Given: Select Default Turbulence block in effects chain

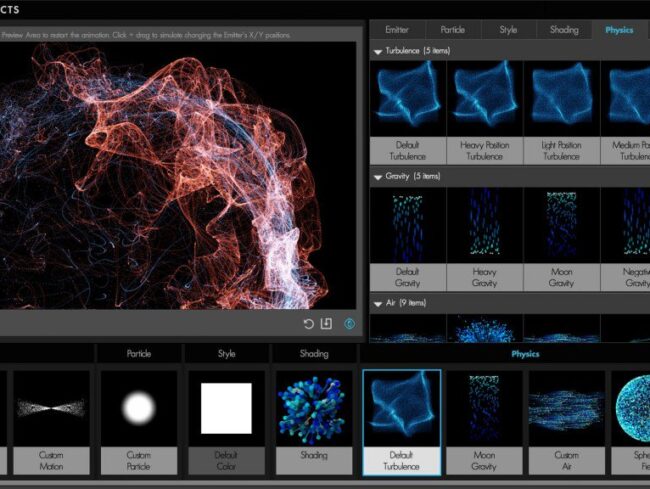Looking at the screenshot, I should pyautogui.click(x=401, y=408).
